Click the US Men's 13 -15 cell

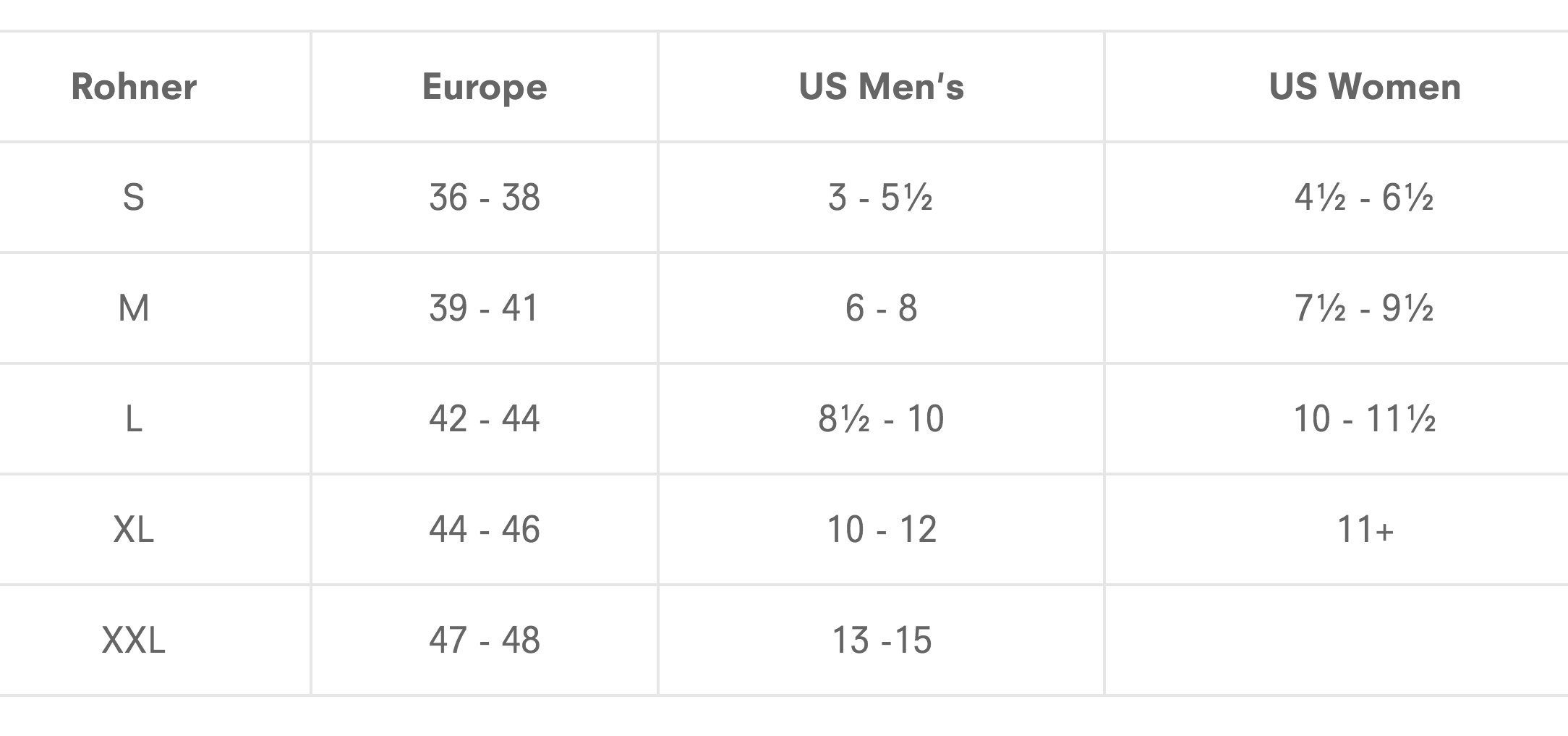tap(881, 640)
